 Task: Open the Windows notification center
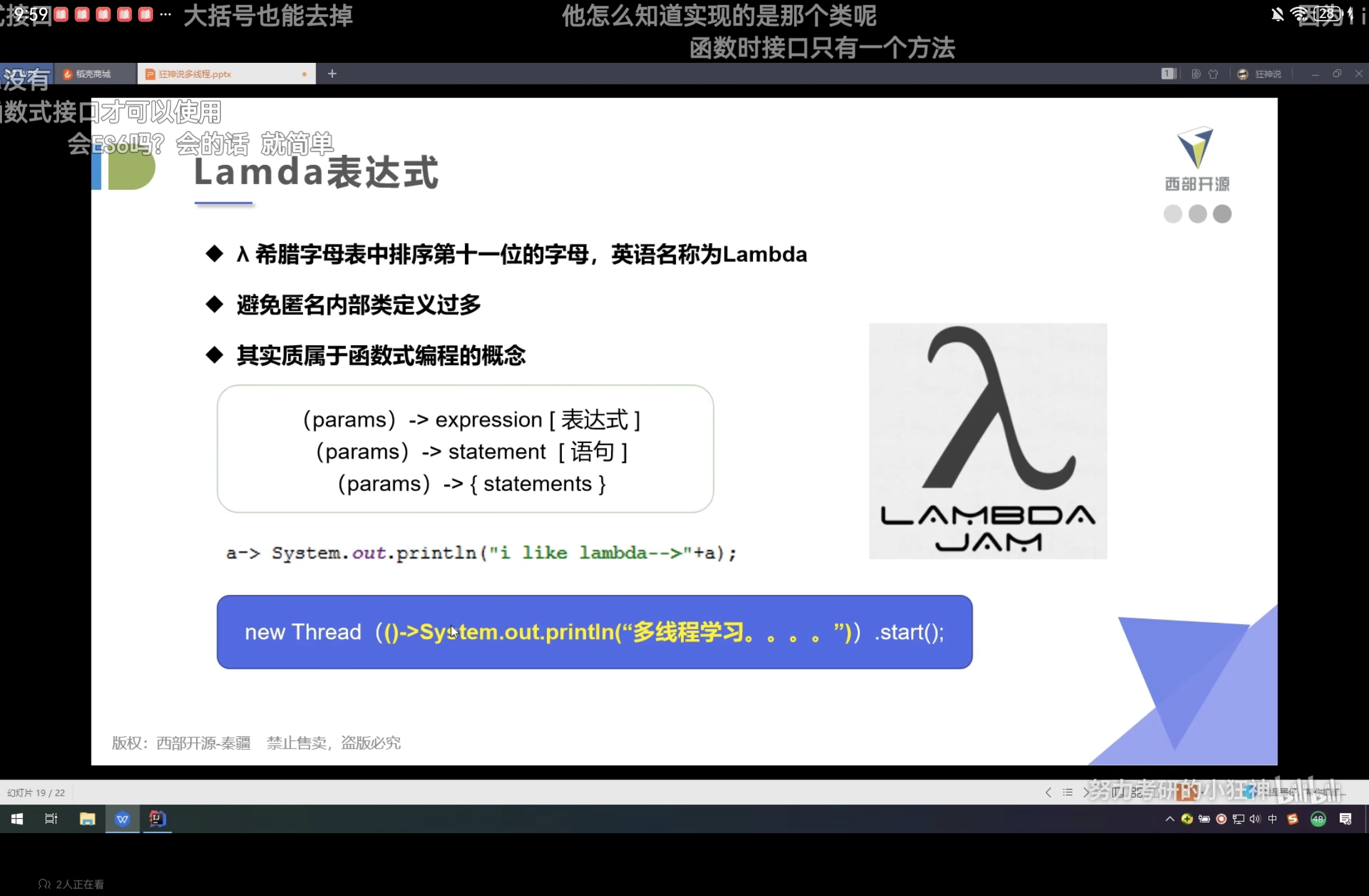pos(1345,819)
